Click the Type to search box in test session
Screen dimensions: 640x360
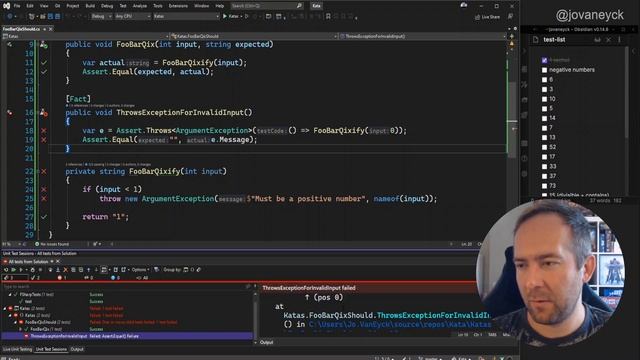(x=126, y=287)
